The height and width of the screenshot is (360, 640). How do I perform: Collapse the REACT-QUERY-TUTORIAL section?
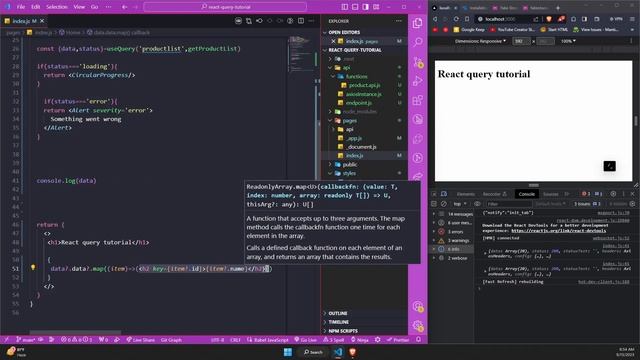(355, 50)
